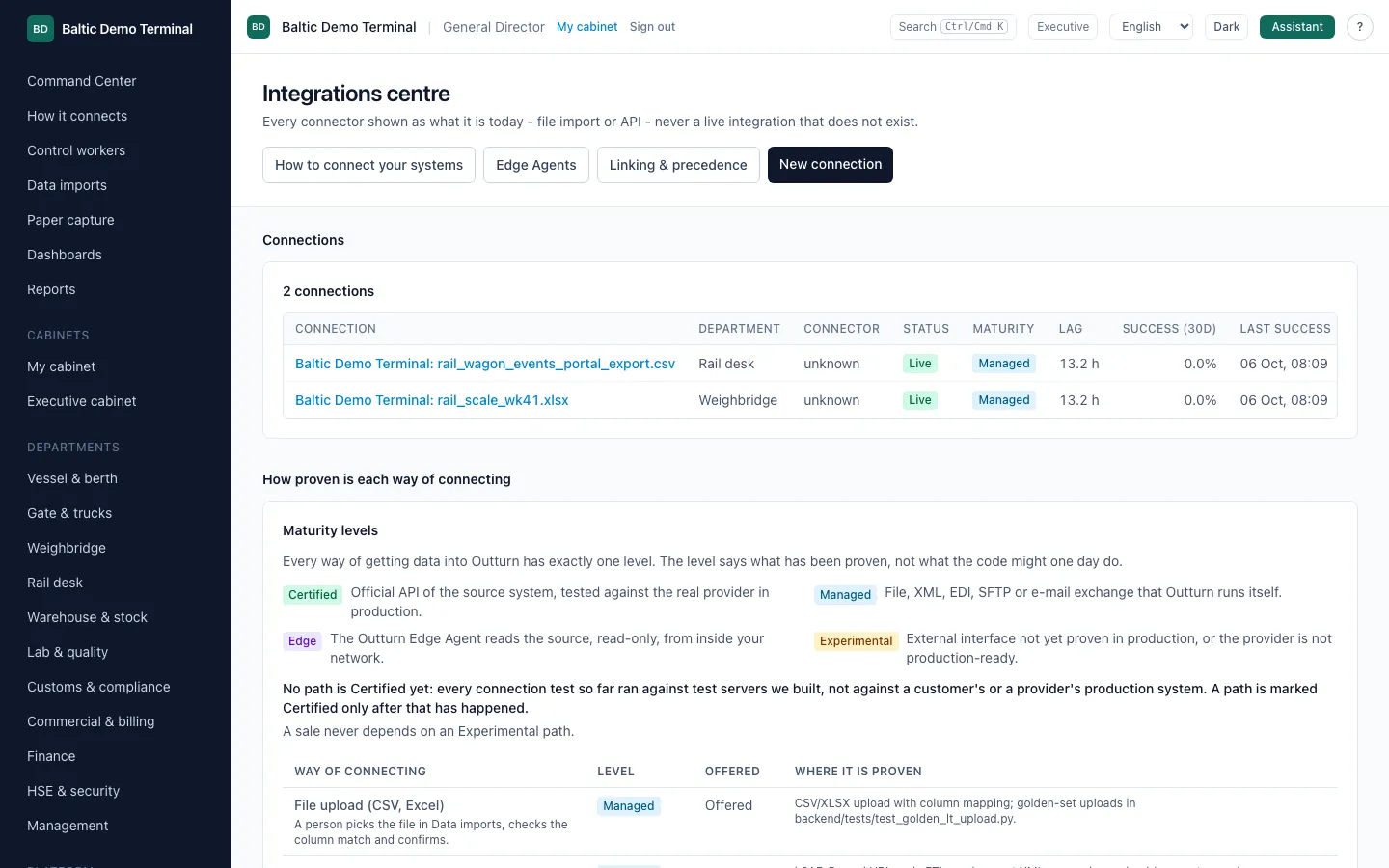Click How to connect your systems
The width and height of the screenshot is (1389, 868).
click(x=368, y=165)
